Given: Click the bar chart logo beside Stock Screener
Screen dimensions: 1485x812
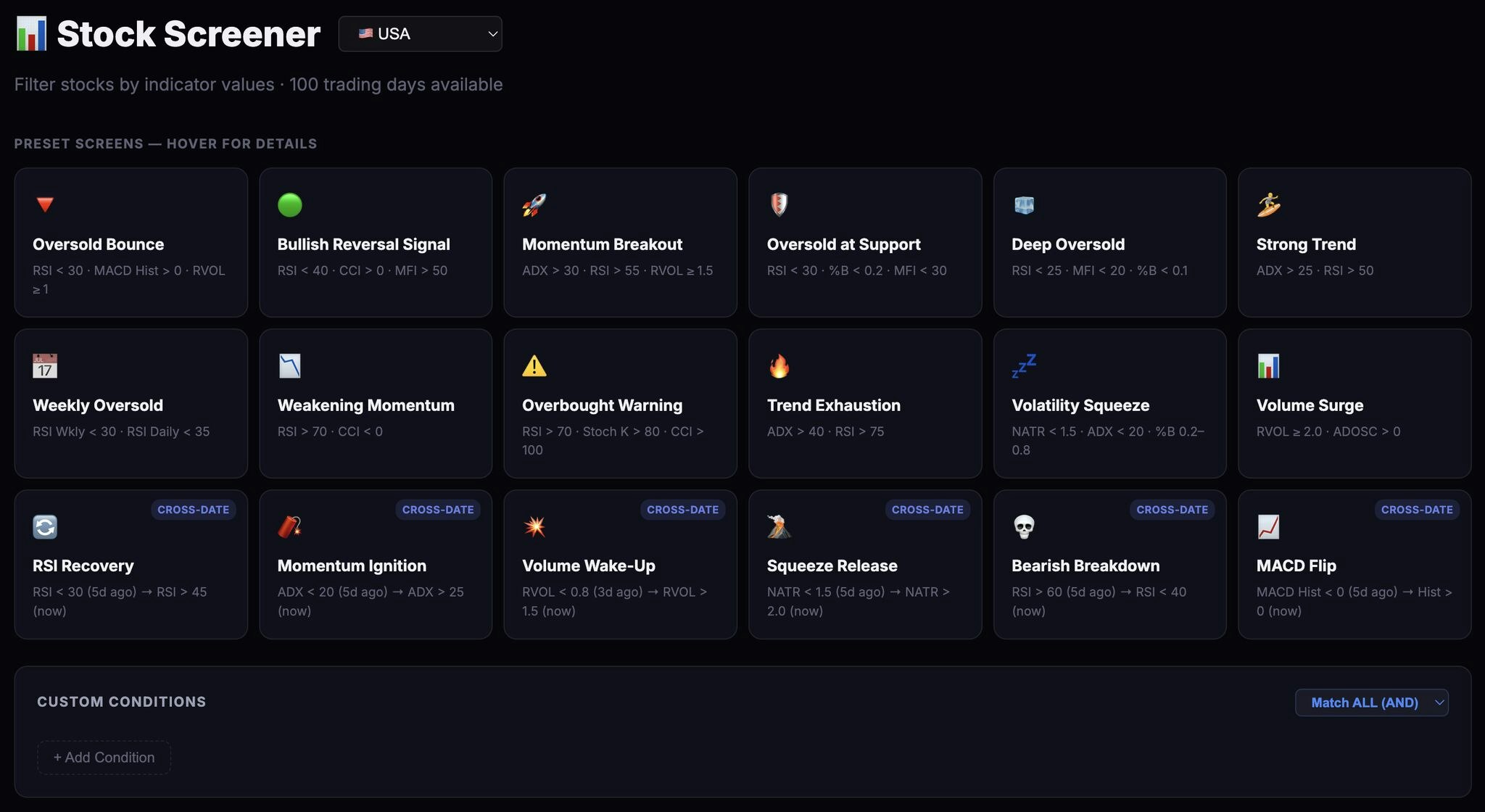Looking at the screenshot, I should [x=31, y=34].
